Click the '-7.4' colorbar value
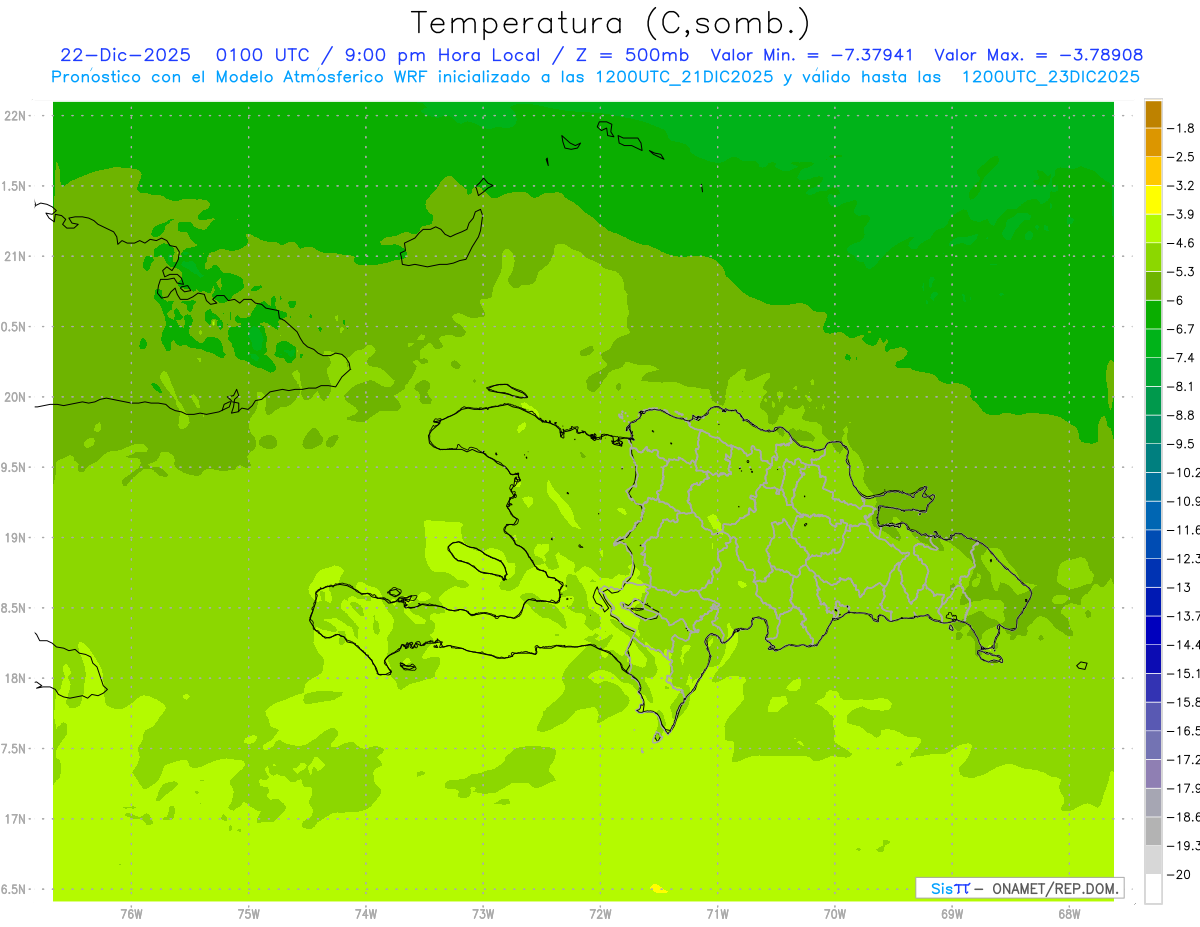The image size is (1200, 927). tap(1181, 357)
